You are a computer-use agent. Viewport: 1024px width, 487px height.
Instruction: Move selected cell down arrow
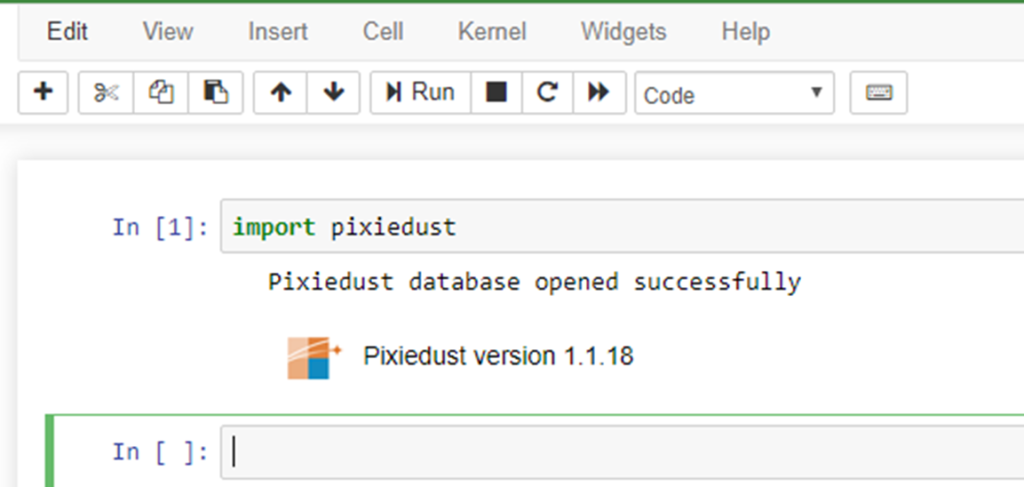pyautogui.click(x=333, y=93)
